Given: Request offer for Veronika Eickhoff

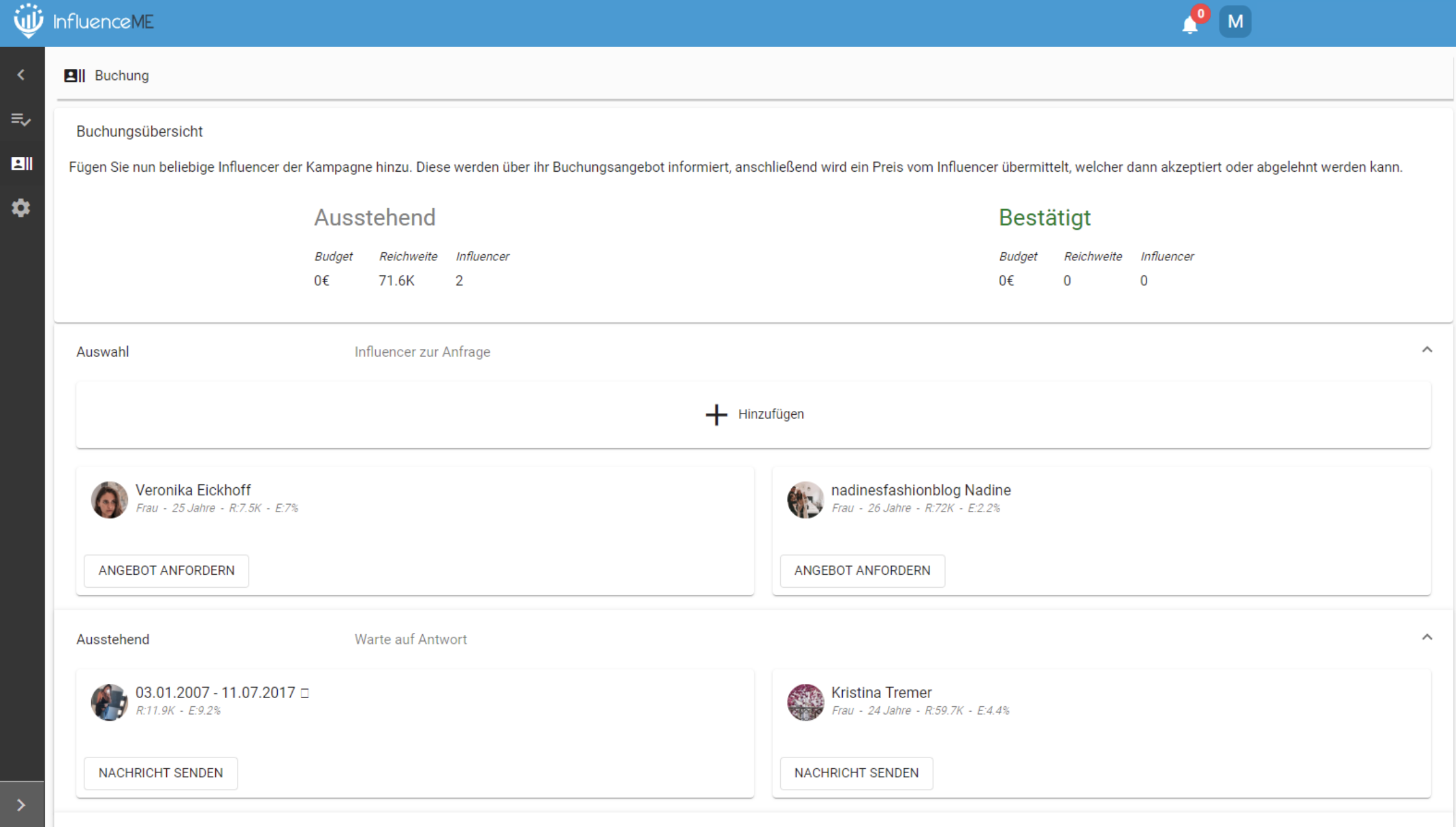Looking at the screenshot, I should 166,570.
